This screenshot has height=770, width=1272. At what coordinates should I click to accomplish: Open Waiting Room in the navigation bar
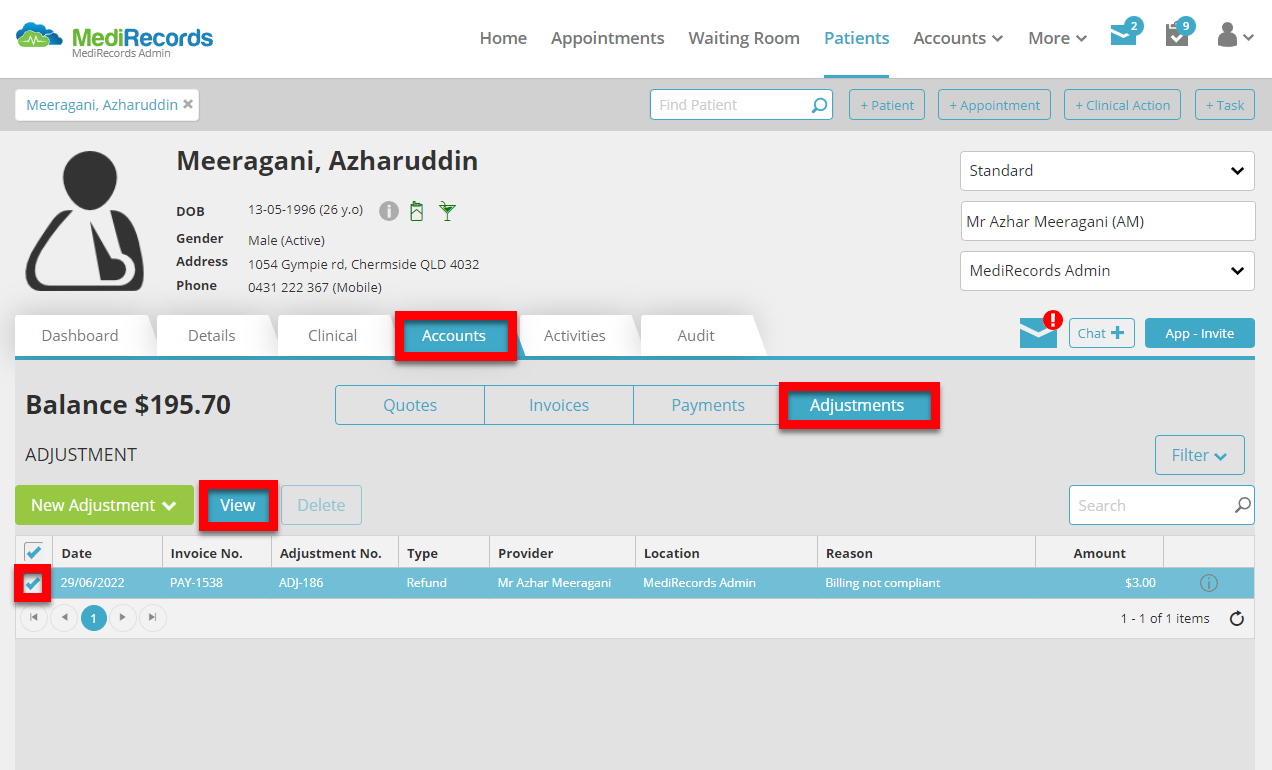tap(744, 38)
